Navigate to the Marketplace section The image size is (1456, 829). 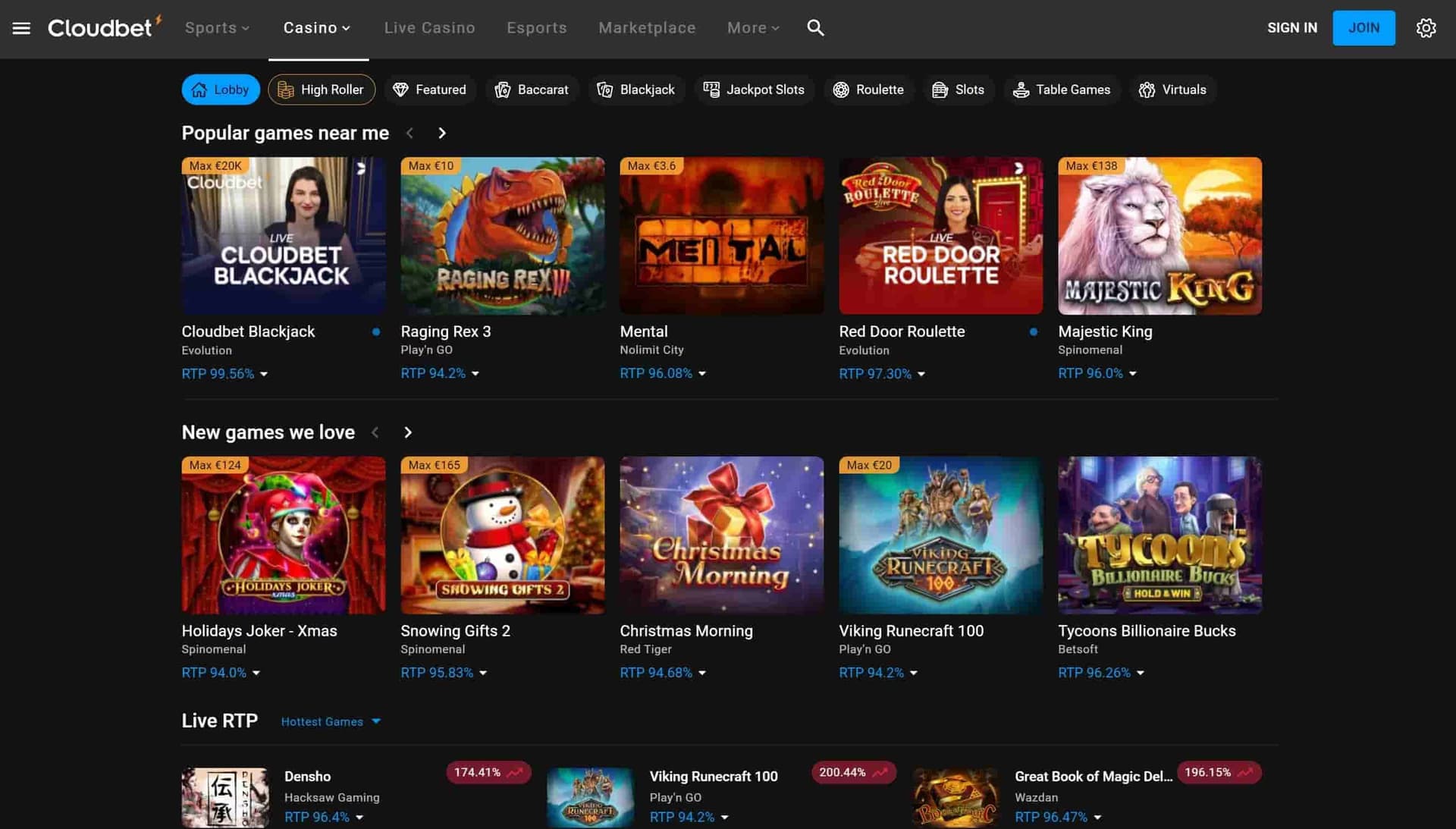click(x=647, y=27)
